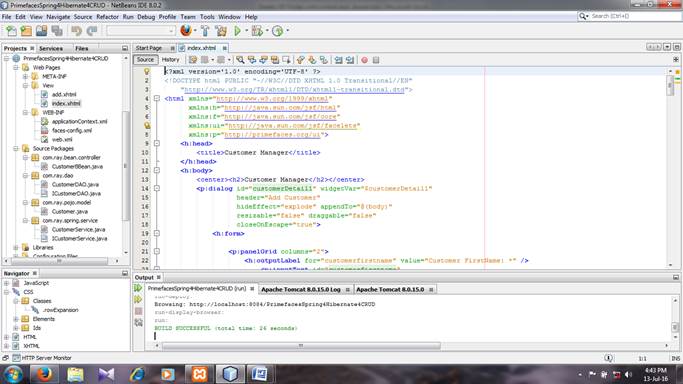This screenshot has height=384, width=683.
Task: Switch to the Files tab
Action: click(x=81, y=48)
